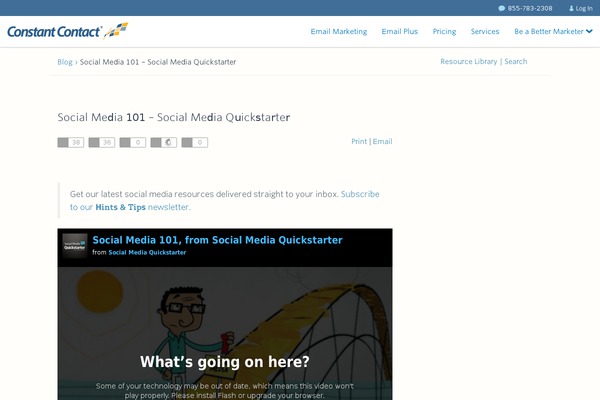Click the phone chat bubble icon

click(502, 8)
